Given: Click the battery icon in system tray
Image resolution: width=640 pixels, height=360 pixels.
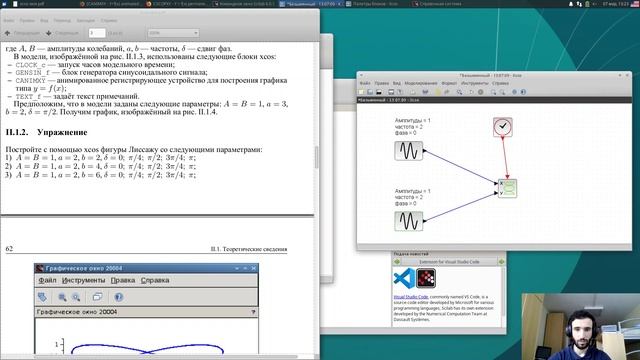Looking at the screenshot, I should point(587,4).
